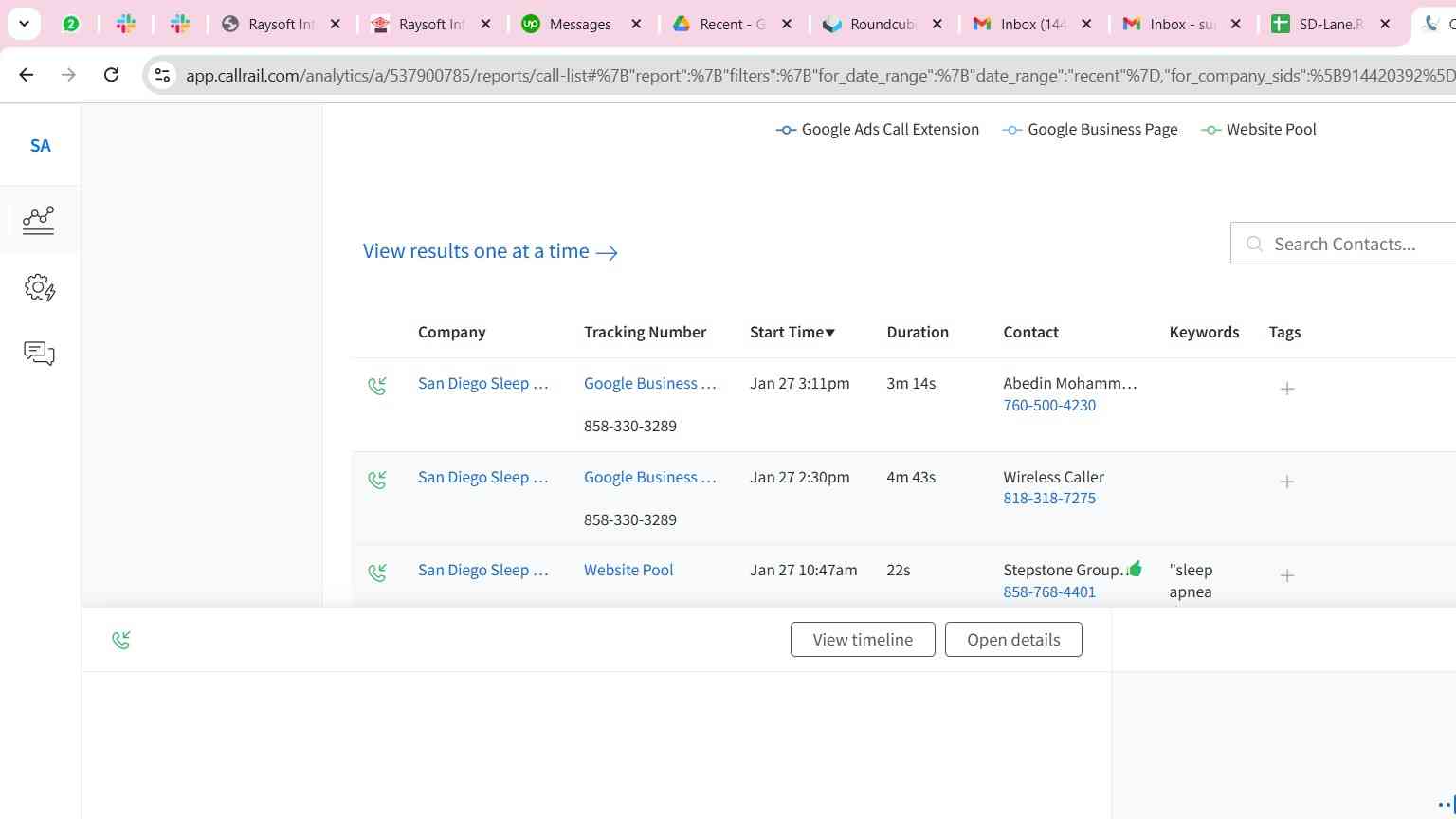Sort by Start Time column arrow

[x=830, y=333]
